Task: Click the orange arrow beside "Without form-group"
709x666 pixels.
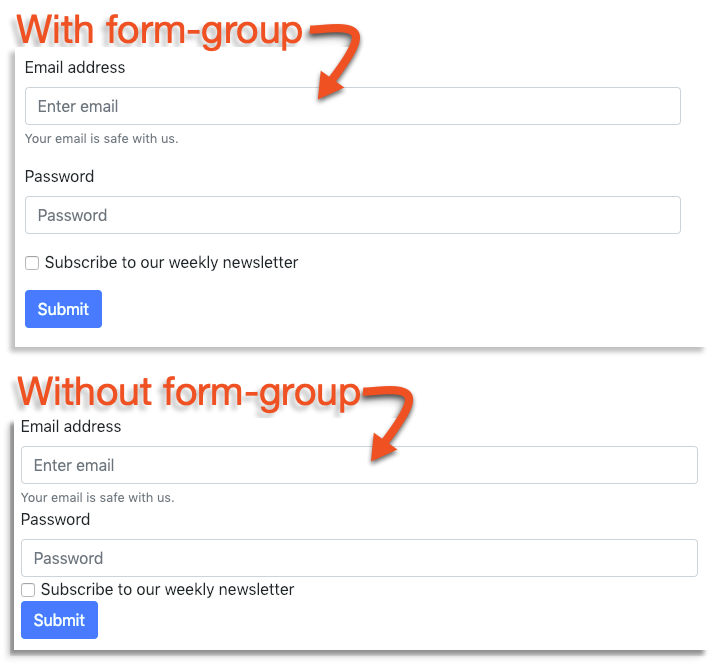Action: pyautogui.click(x=392, y=422)
